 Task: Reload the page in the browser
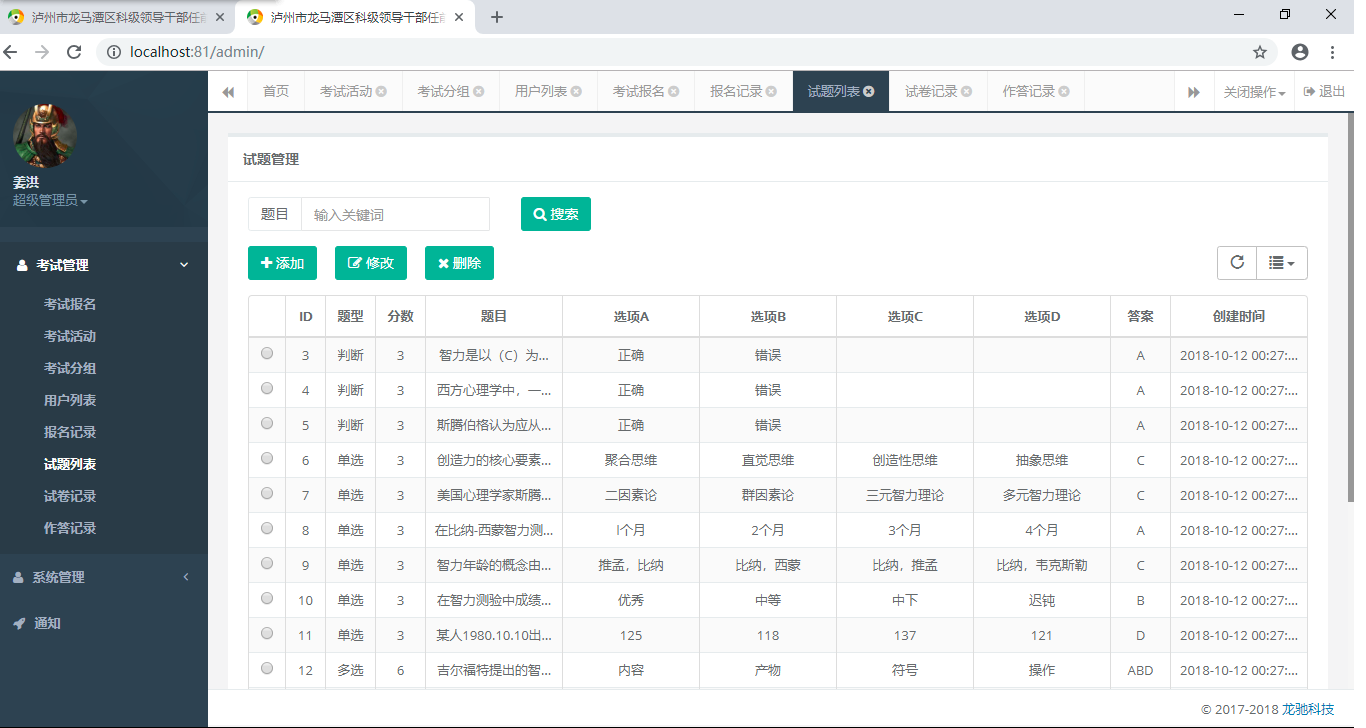[73, 52]
